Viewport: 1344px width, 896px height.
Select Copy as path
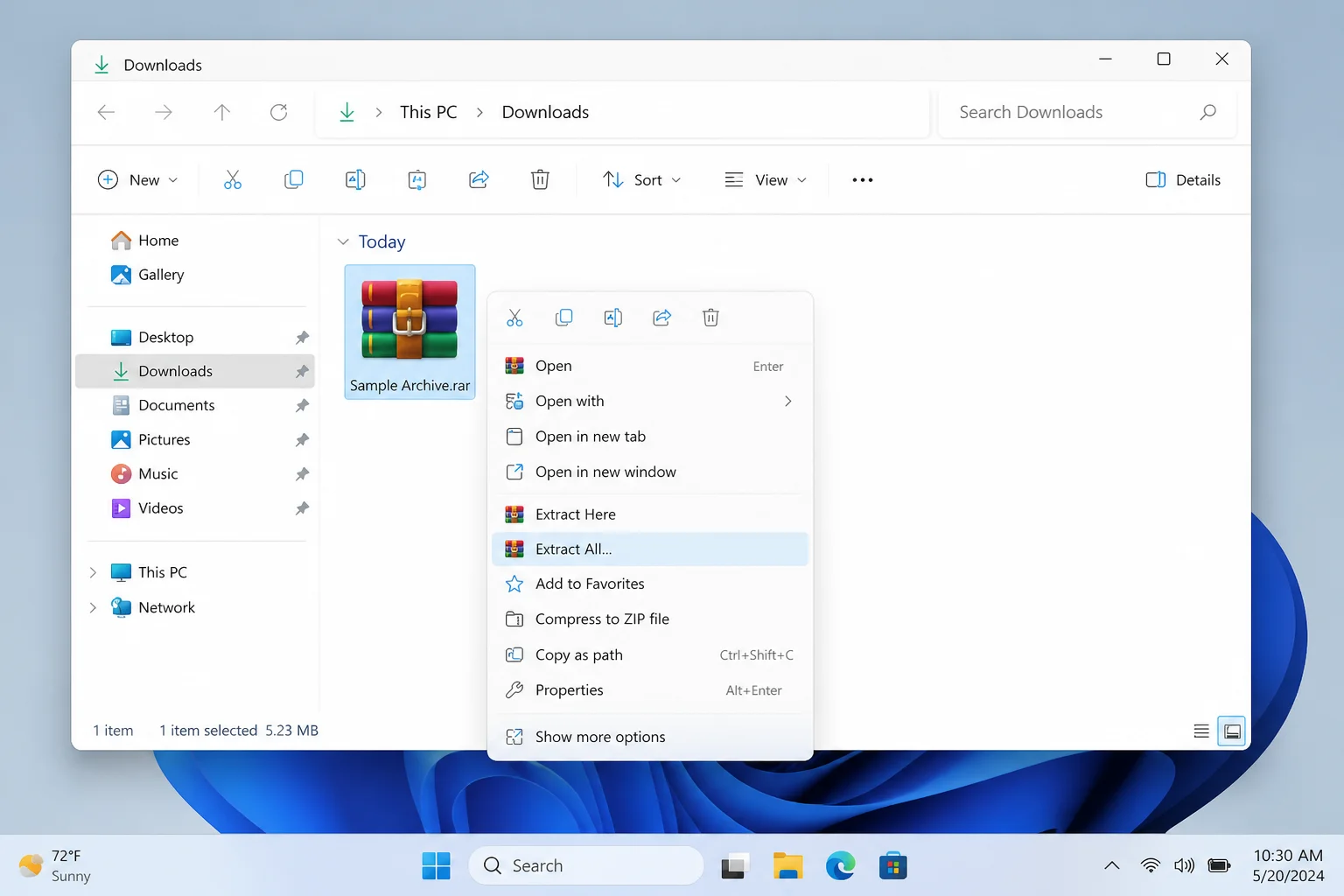(650, 654)
